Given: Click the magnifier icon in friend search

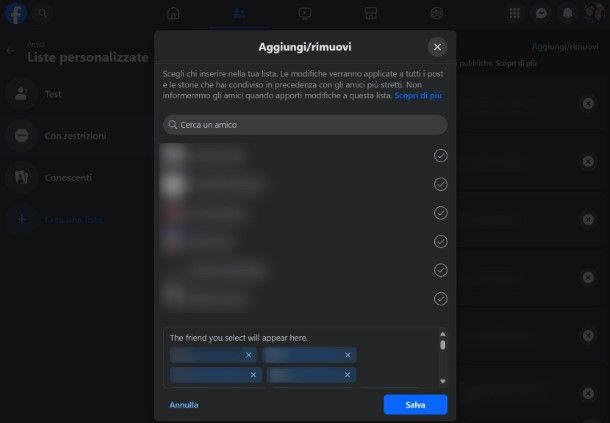Looking at the screenshot, I should point(172,125).
